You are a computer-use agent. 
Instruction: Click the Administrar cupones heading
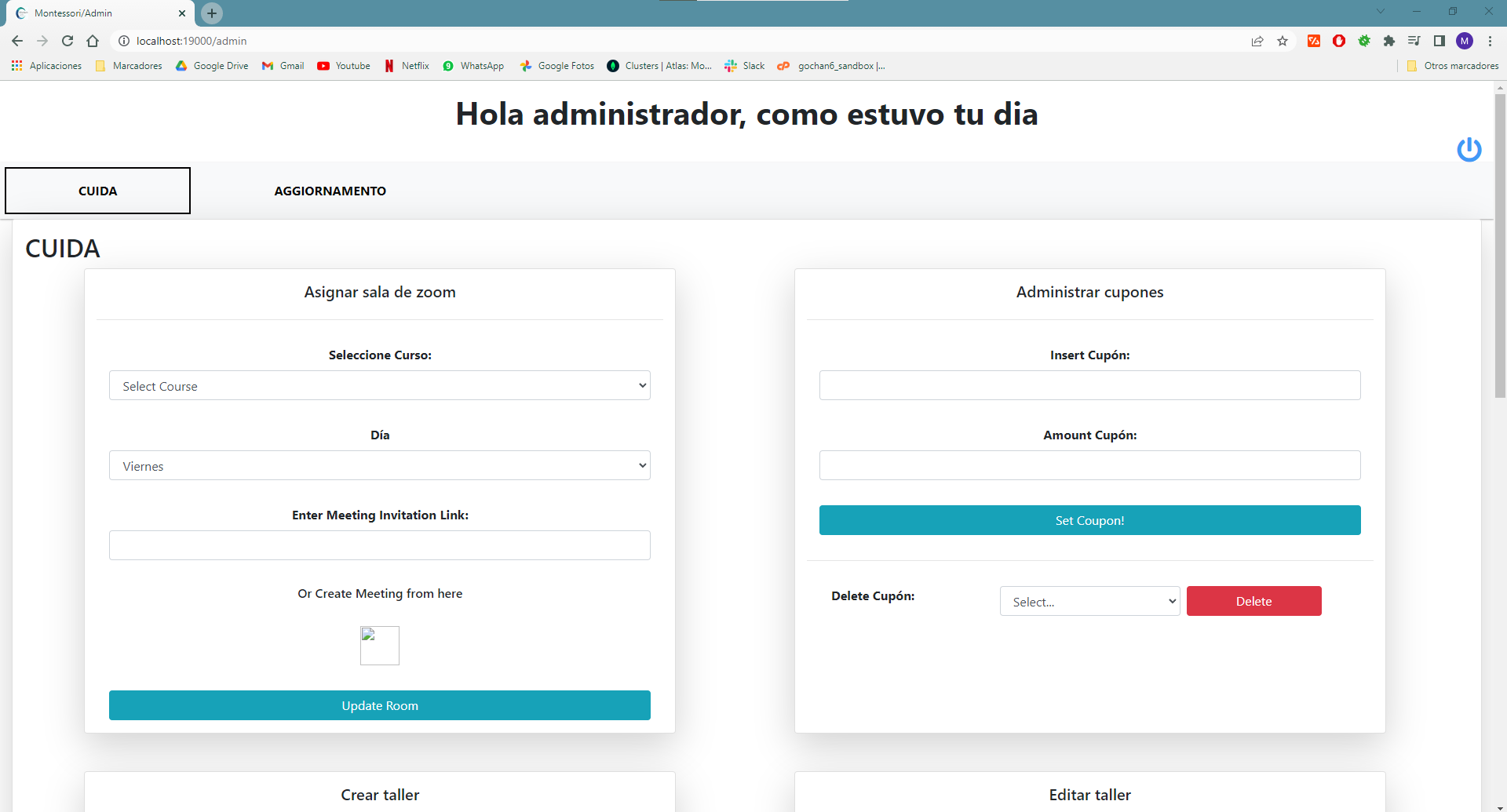(x=1089, y=292)
